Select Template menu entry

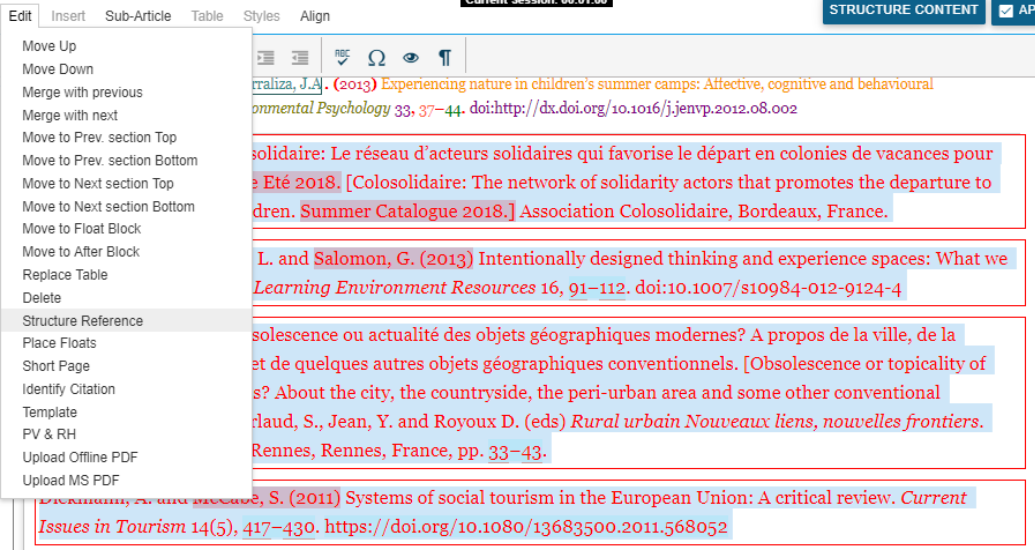(x=126, y=412)
